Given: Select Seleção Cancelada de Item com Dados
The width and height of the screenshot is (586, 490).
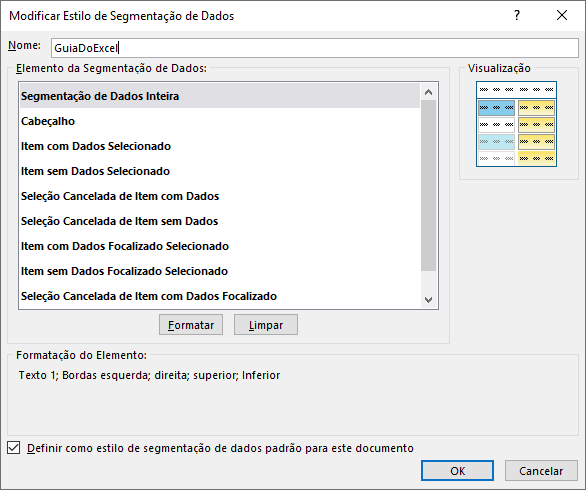Looking at the screenshot, I should click(220, 196).
